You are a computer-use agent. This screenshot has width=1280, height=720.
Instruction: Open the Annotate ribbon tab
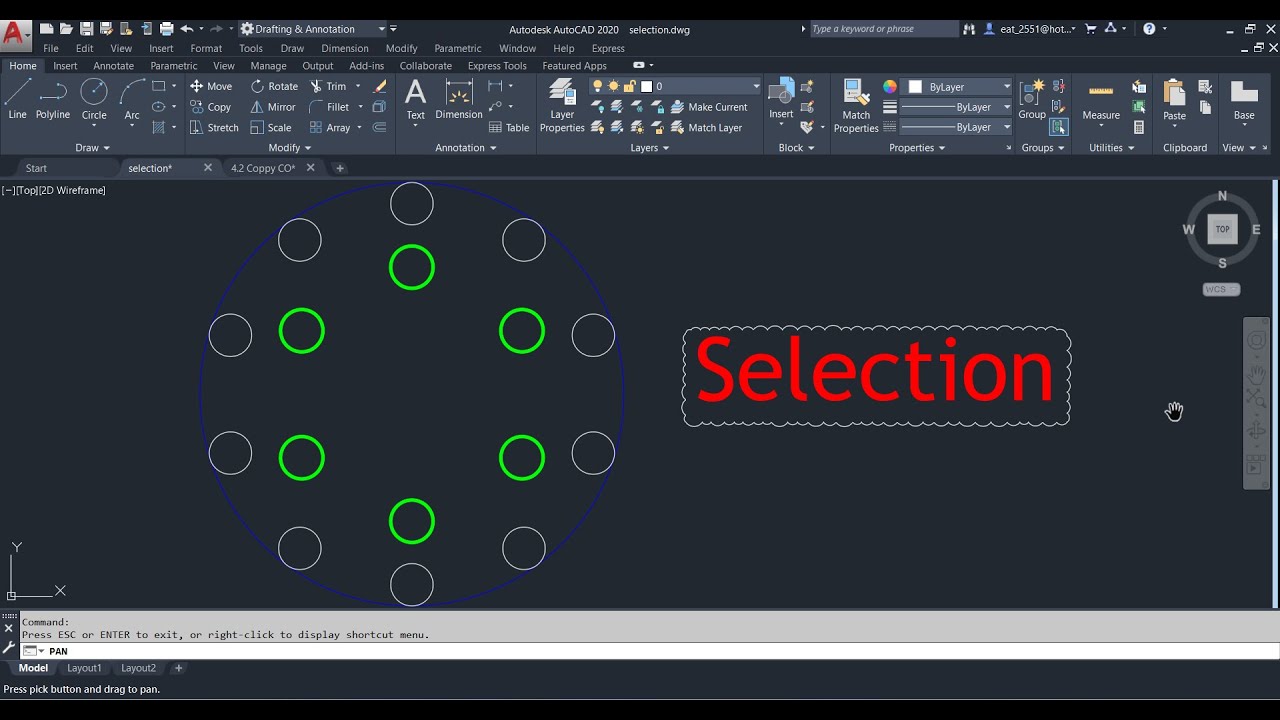point(113,66)
